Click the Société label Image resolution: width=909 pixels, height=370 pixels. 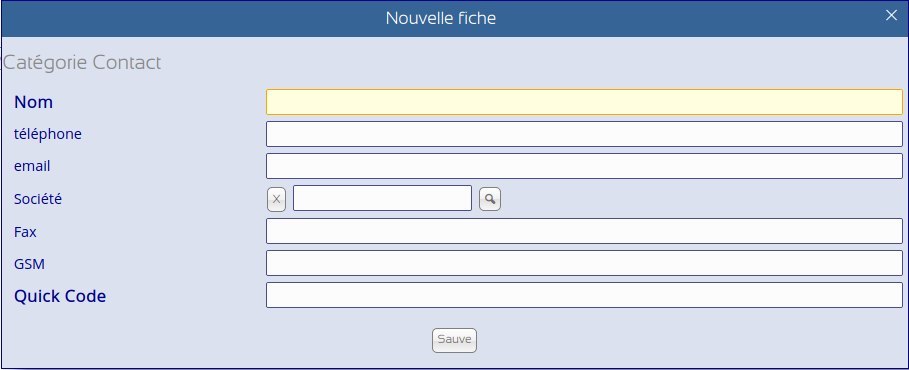click(38, 199)
